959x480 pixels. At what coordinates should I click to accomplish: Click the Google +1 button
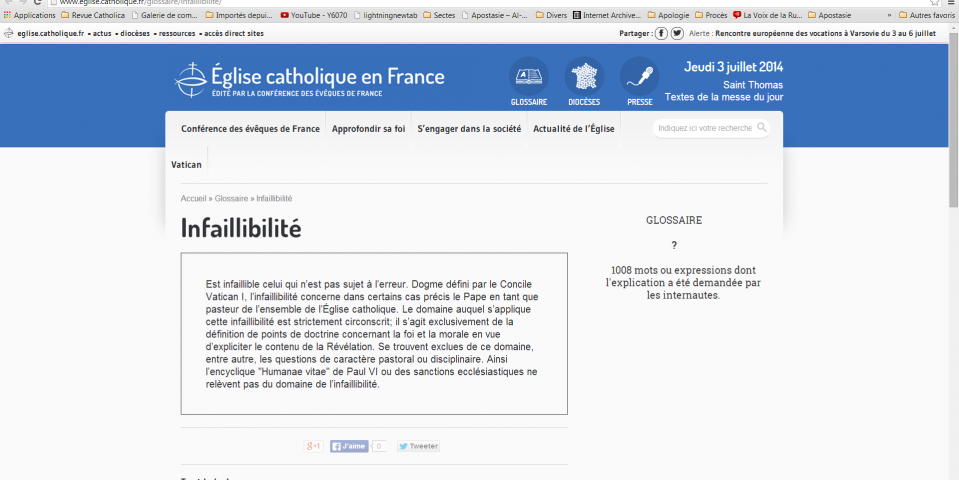coord(314,446)
